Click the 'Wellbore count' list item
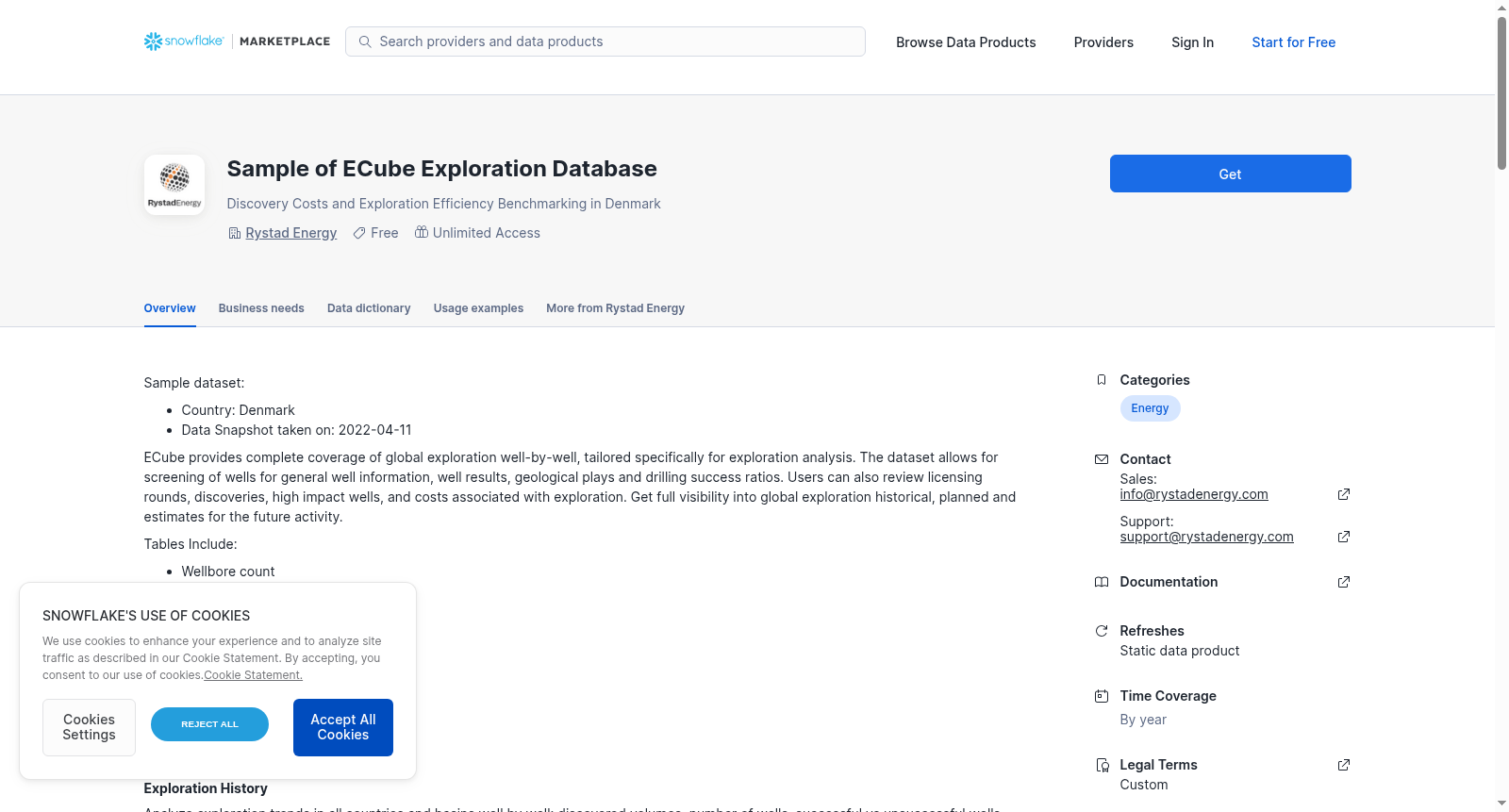Image resolution: width=1509 pixels, height=812 pixels. coord(228,572)
